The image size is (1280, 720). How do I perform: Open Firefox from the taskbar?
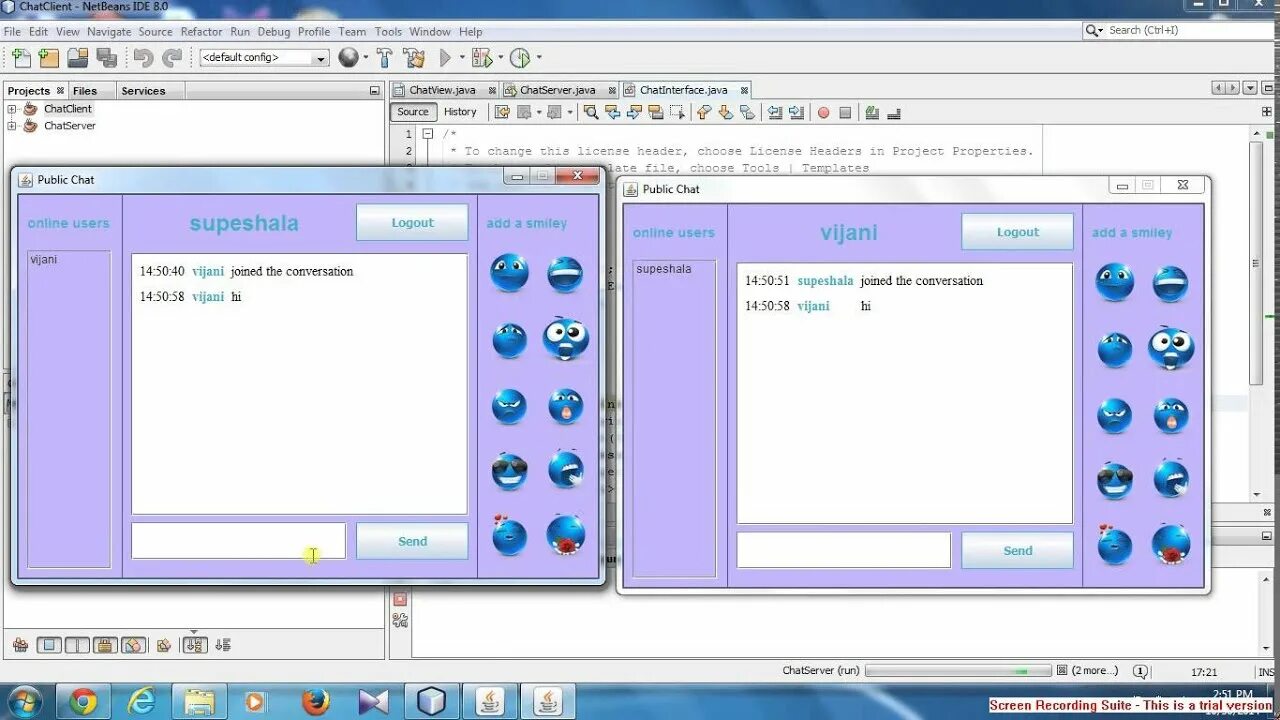(x=314, y=702)
